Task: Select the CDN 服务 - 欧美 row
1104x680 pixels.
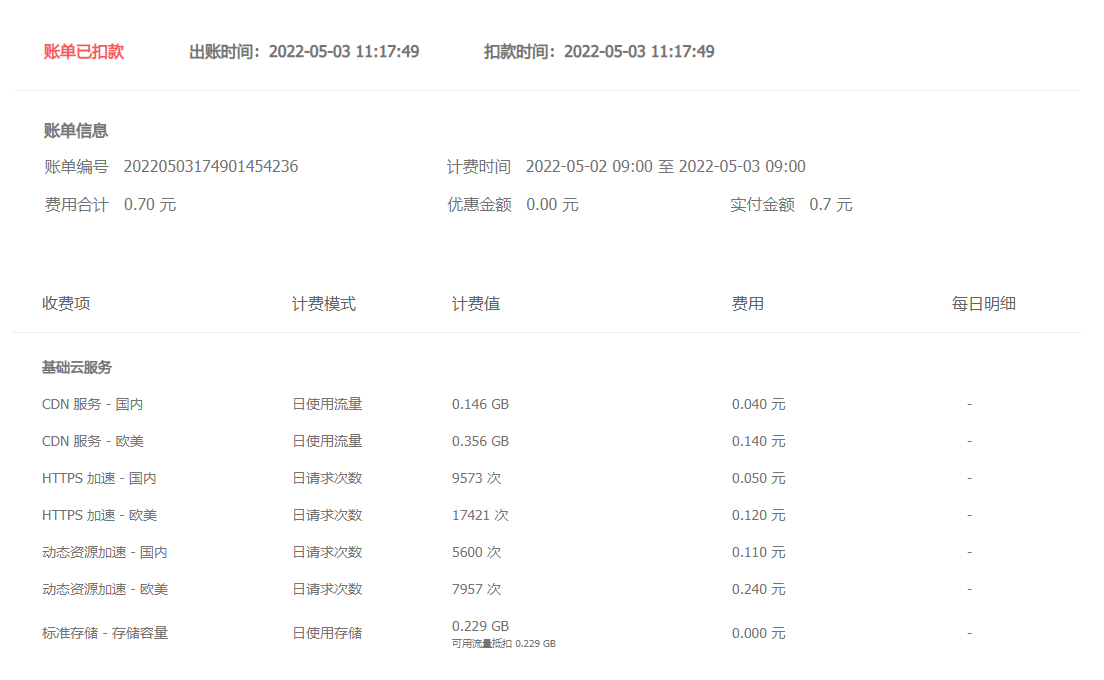Action: [95, 440]
